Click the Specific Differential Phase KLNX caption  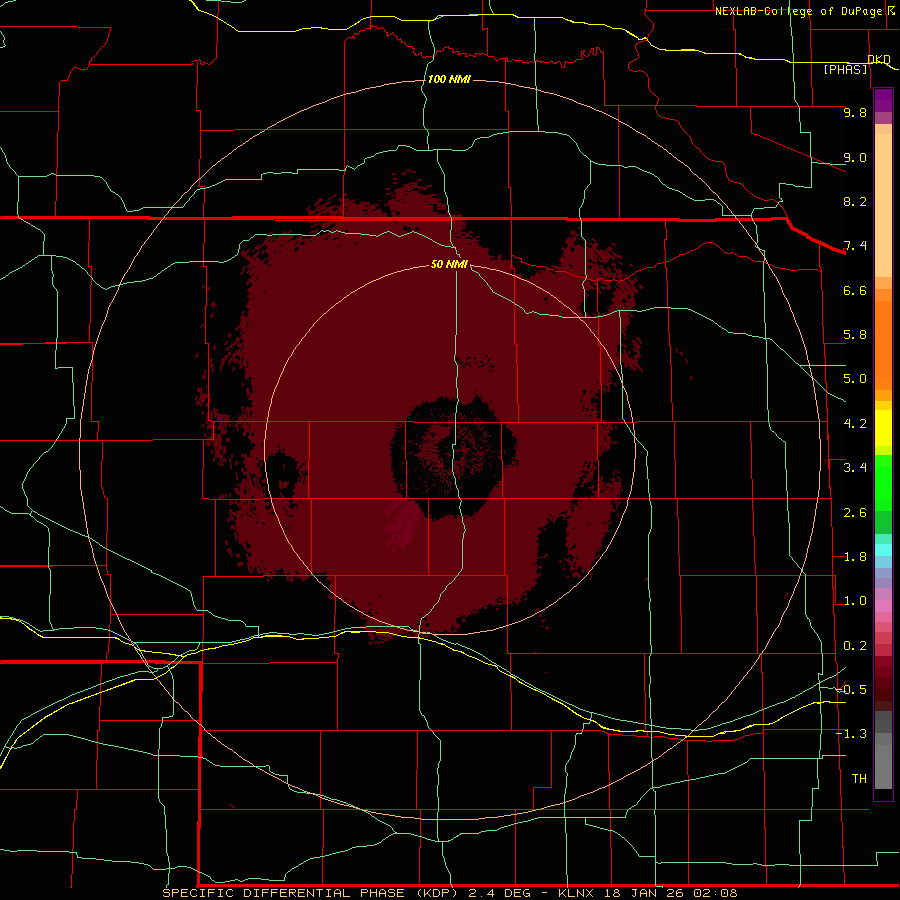tap(449, 893)
